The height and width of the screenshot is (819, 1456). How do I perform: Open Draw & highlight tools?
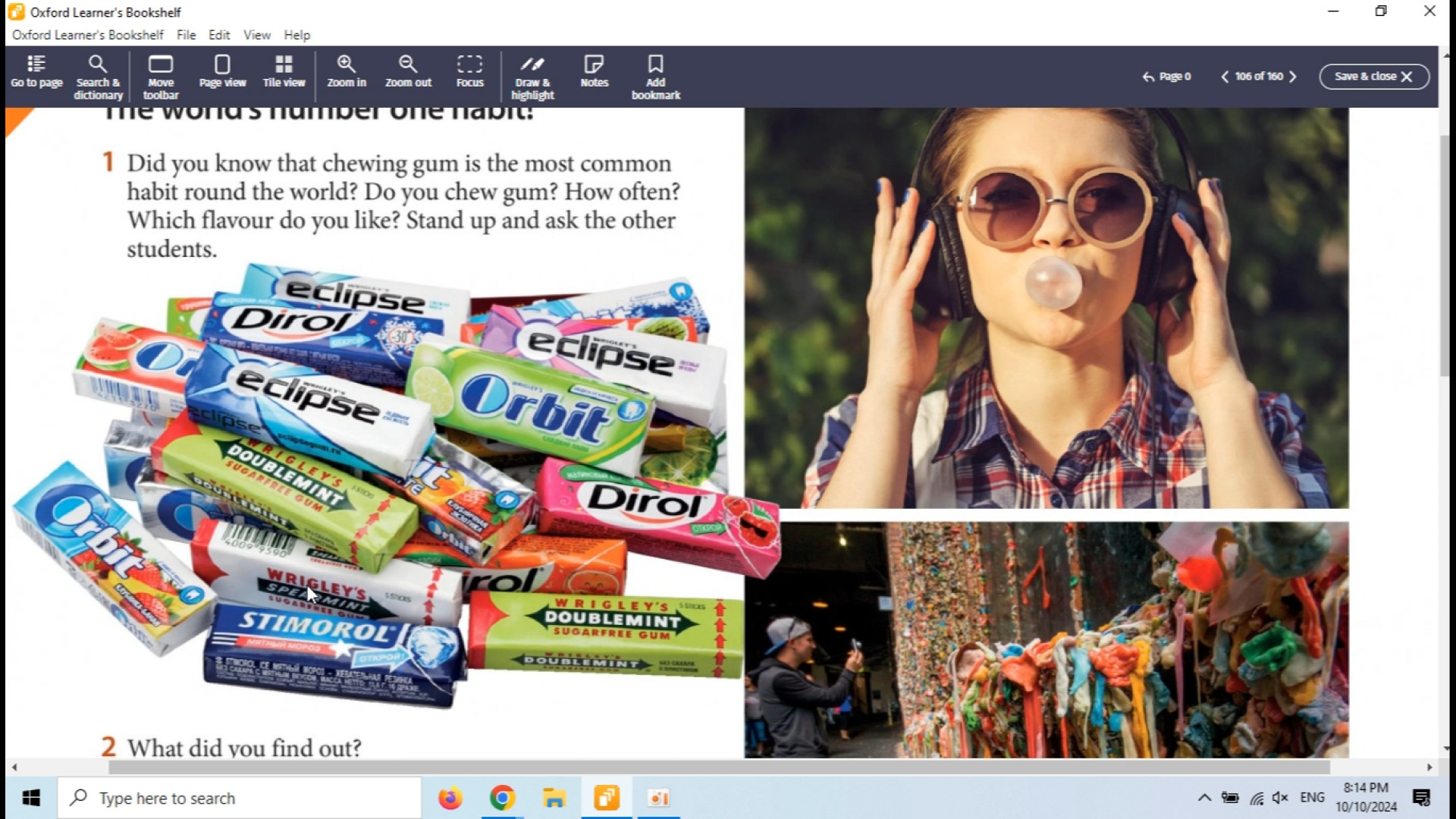[x=532, y=77]
